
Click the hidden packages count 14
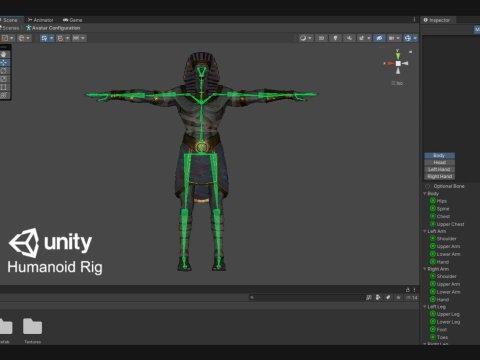[x=412, y=297]
